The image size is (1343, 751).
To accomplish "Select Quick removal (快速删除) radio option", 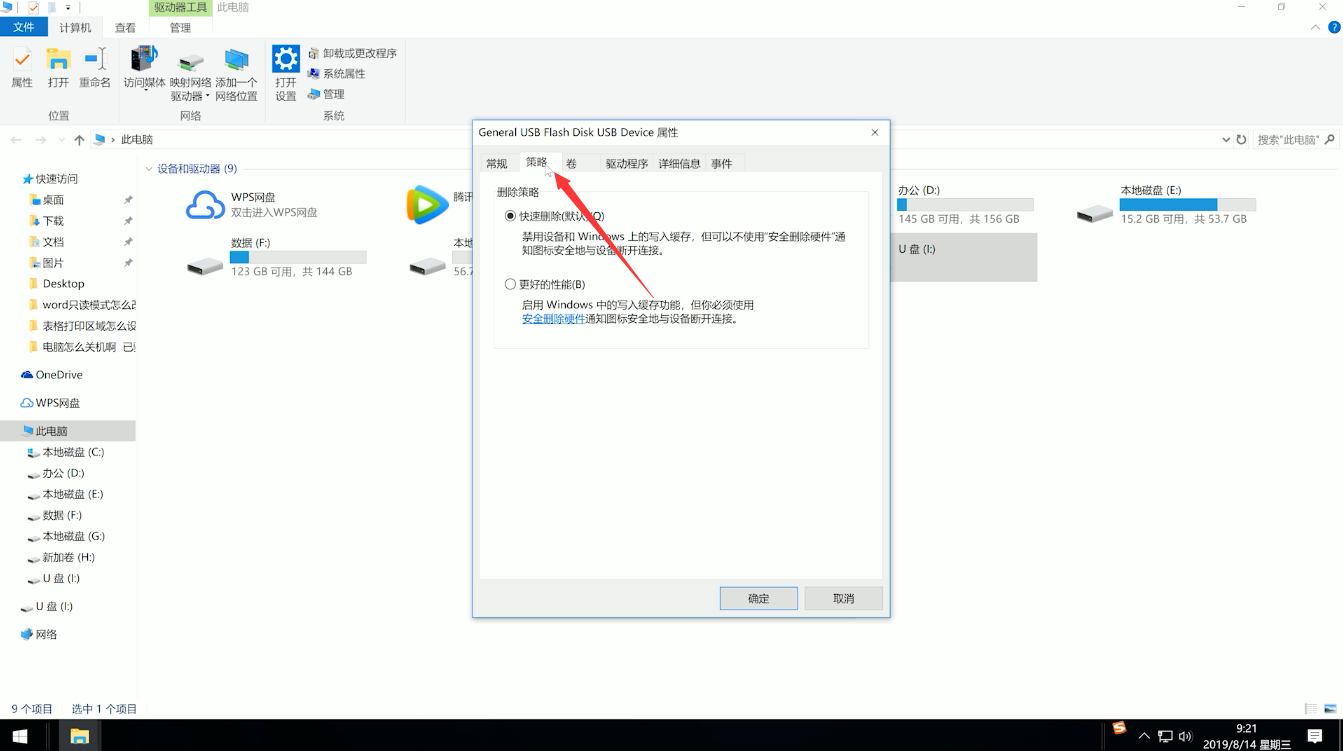I will 511,216.
